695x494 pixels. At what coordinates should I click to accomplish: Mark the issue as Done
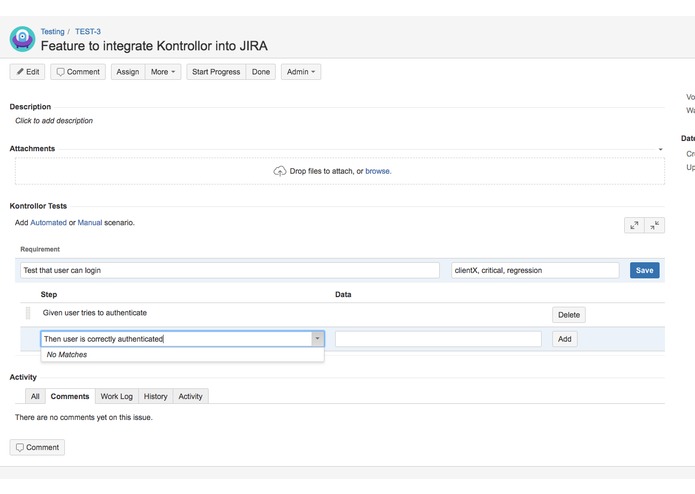click(261, 72)
